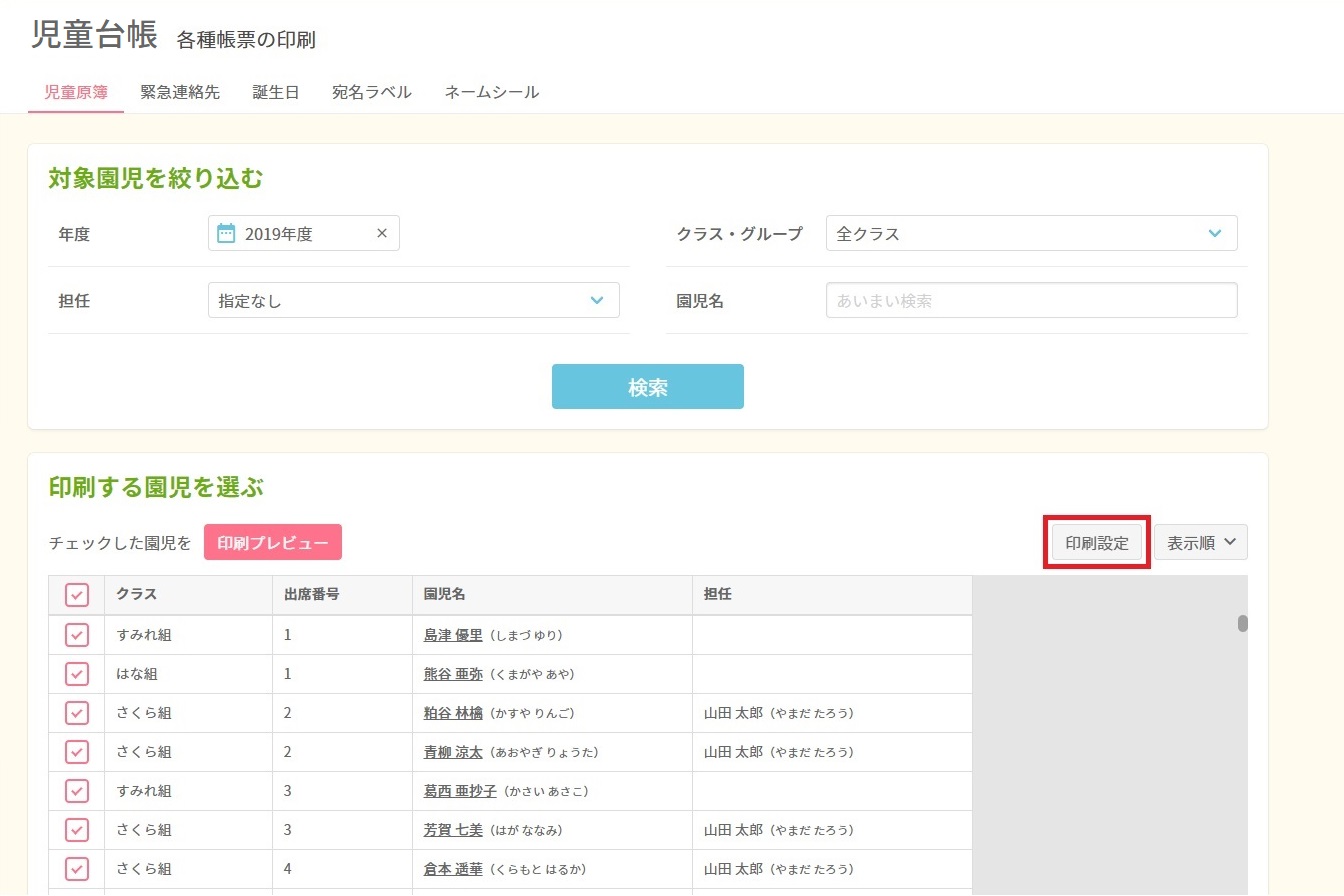The height and width of the screenshot is (896, 1344).
Task: Click the 印刷する園児を選ぶ section heading
Action: pos(156,488)
